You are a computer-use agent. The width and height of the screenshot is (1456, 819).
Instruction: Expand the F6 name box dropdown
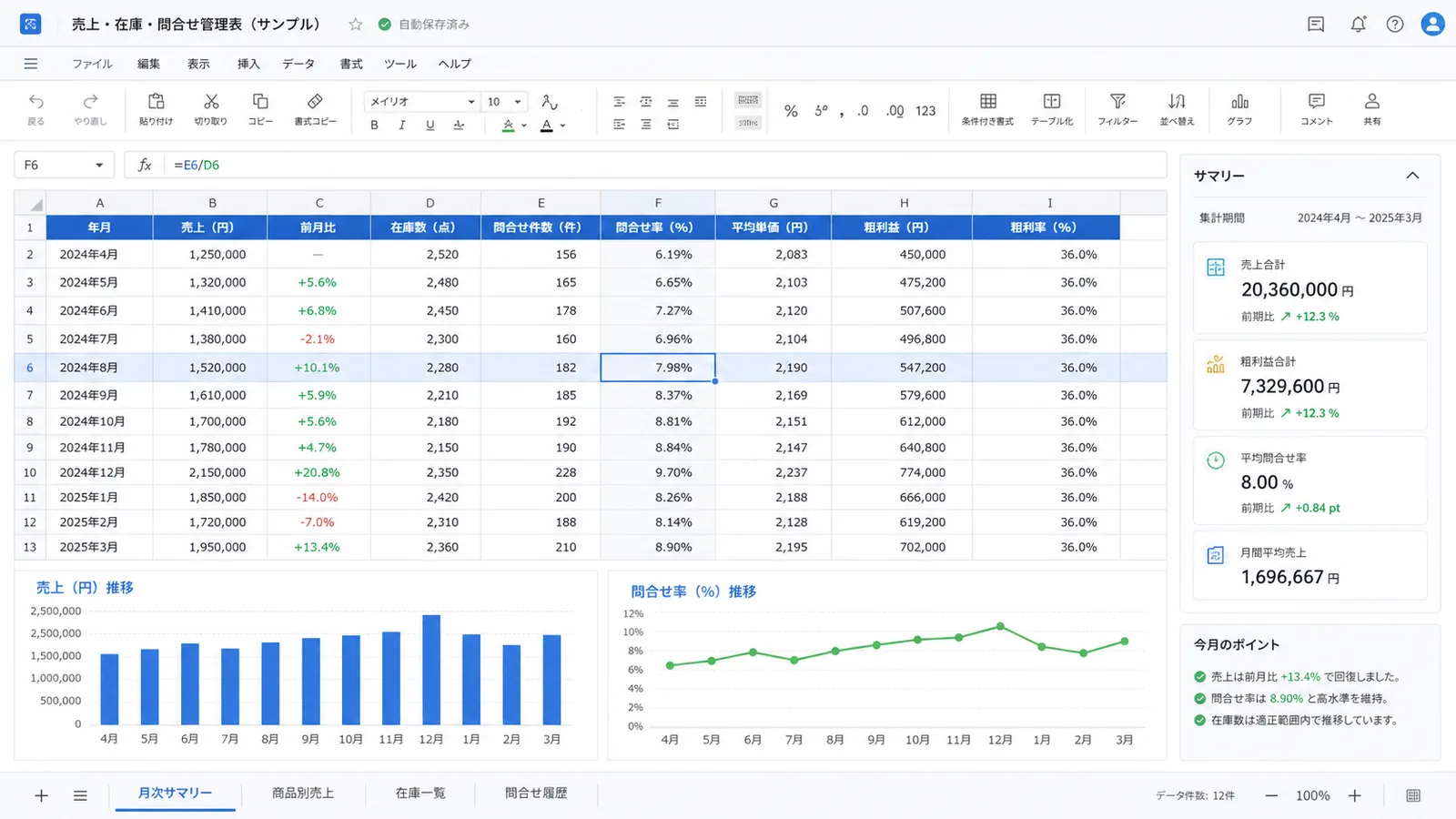(x=99, y=165)
